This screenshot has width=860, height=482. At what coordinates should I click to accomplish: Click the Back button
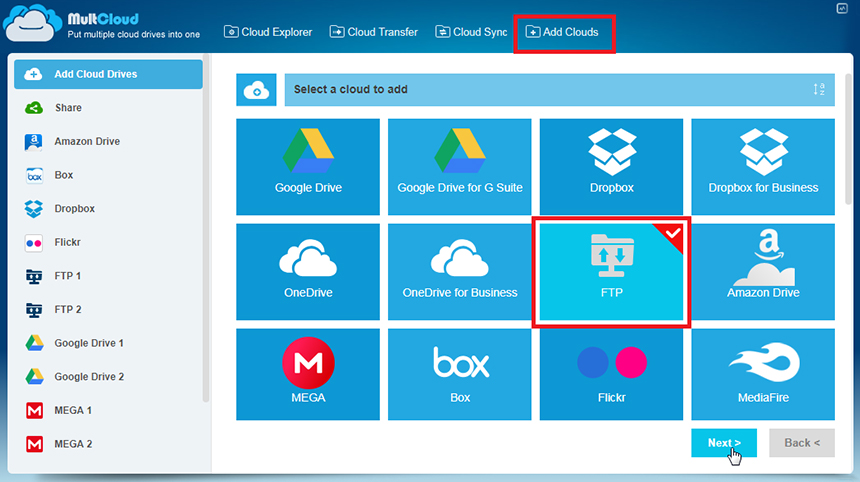(802, 443)
